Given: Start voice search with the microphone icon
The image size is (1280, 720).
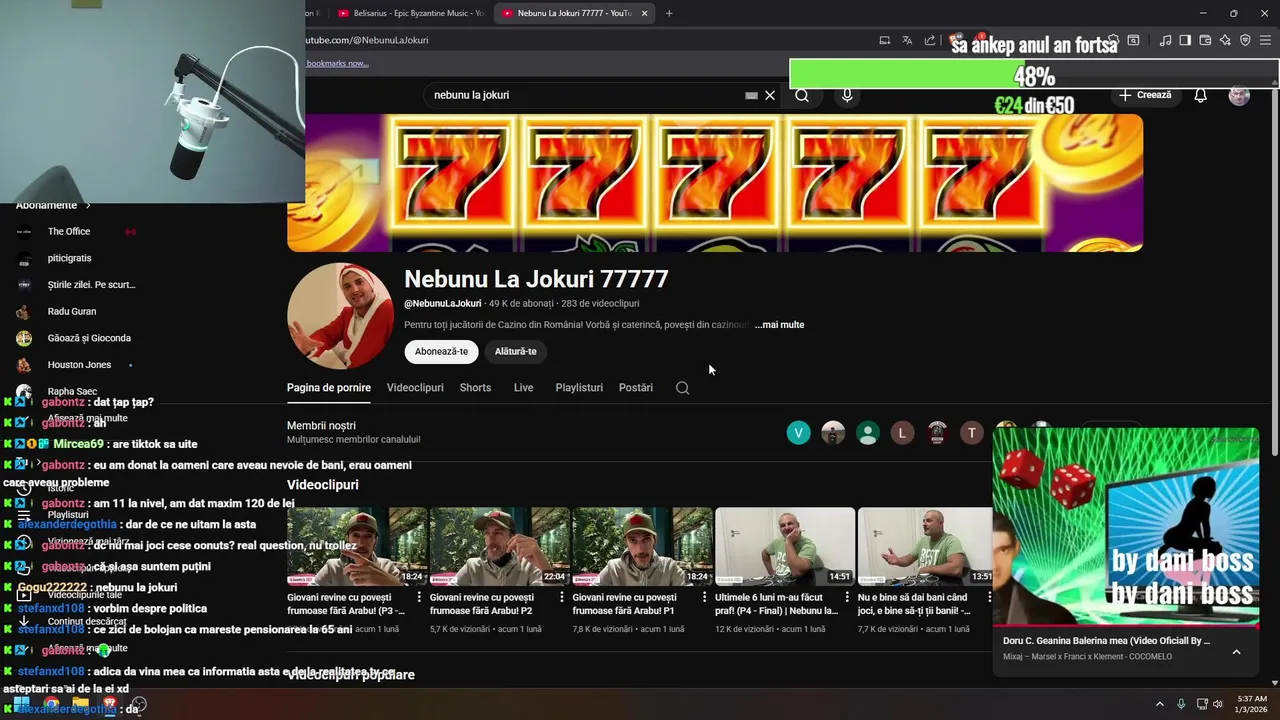Looking at the screenshot, I should point(847,95).
